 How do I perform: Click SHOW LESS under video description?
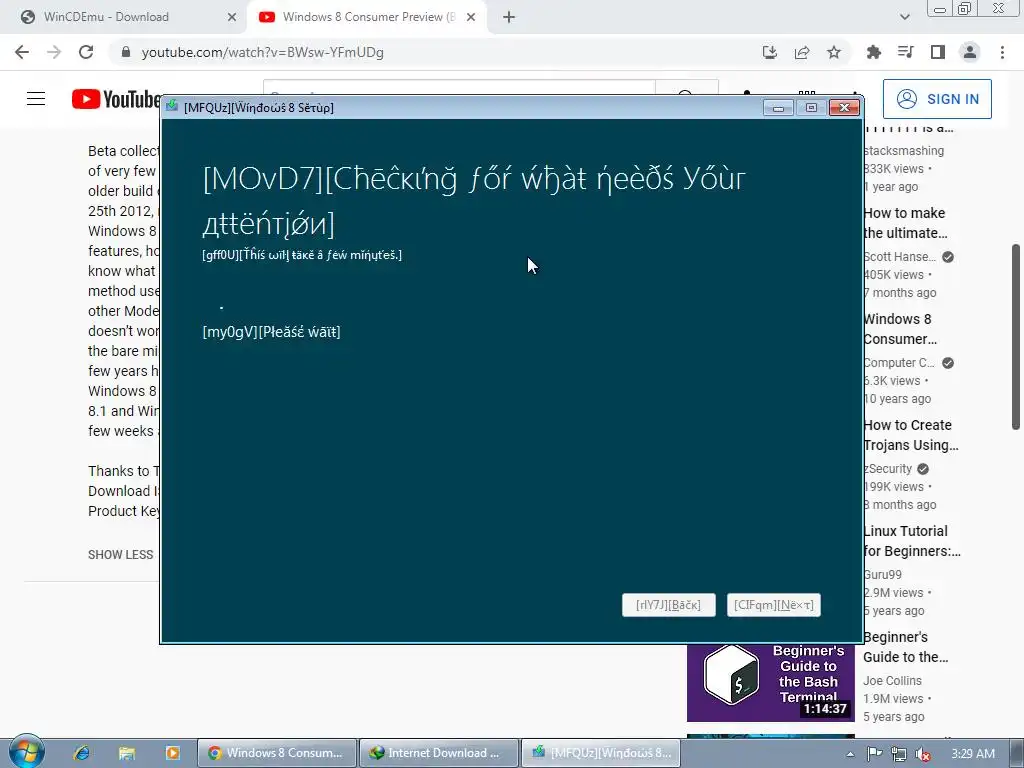(x=121, y=554)
